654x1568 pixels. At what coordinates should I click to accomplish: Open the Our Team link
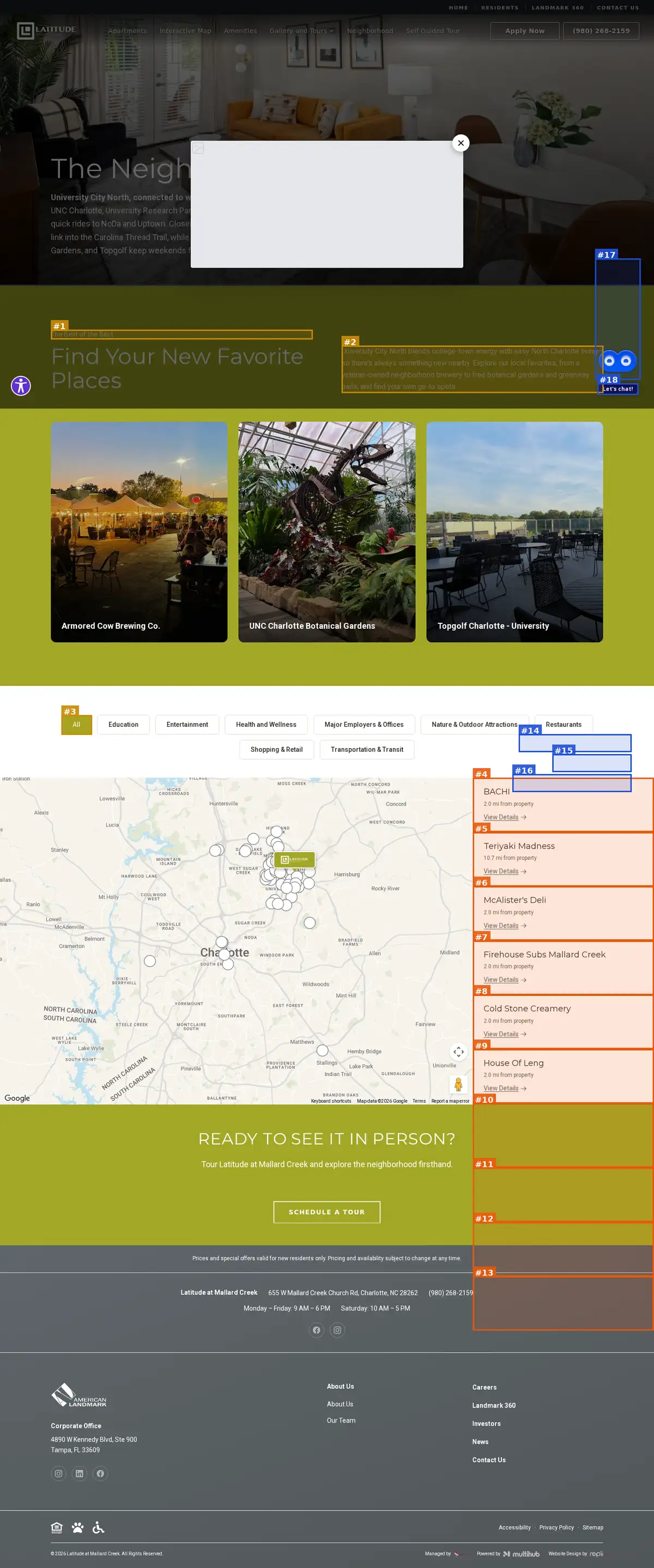pos(341,1420)
